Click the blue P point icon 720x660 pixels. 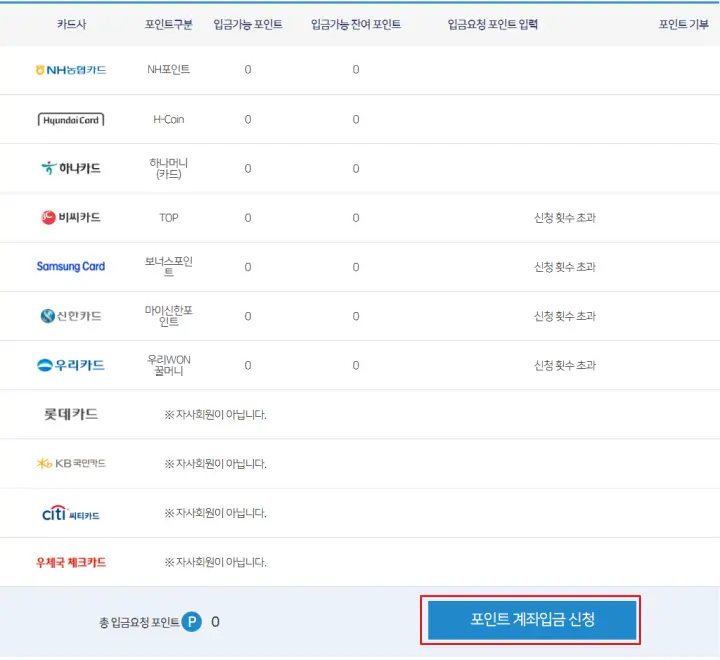click(x=191, y=622)
